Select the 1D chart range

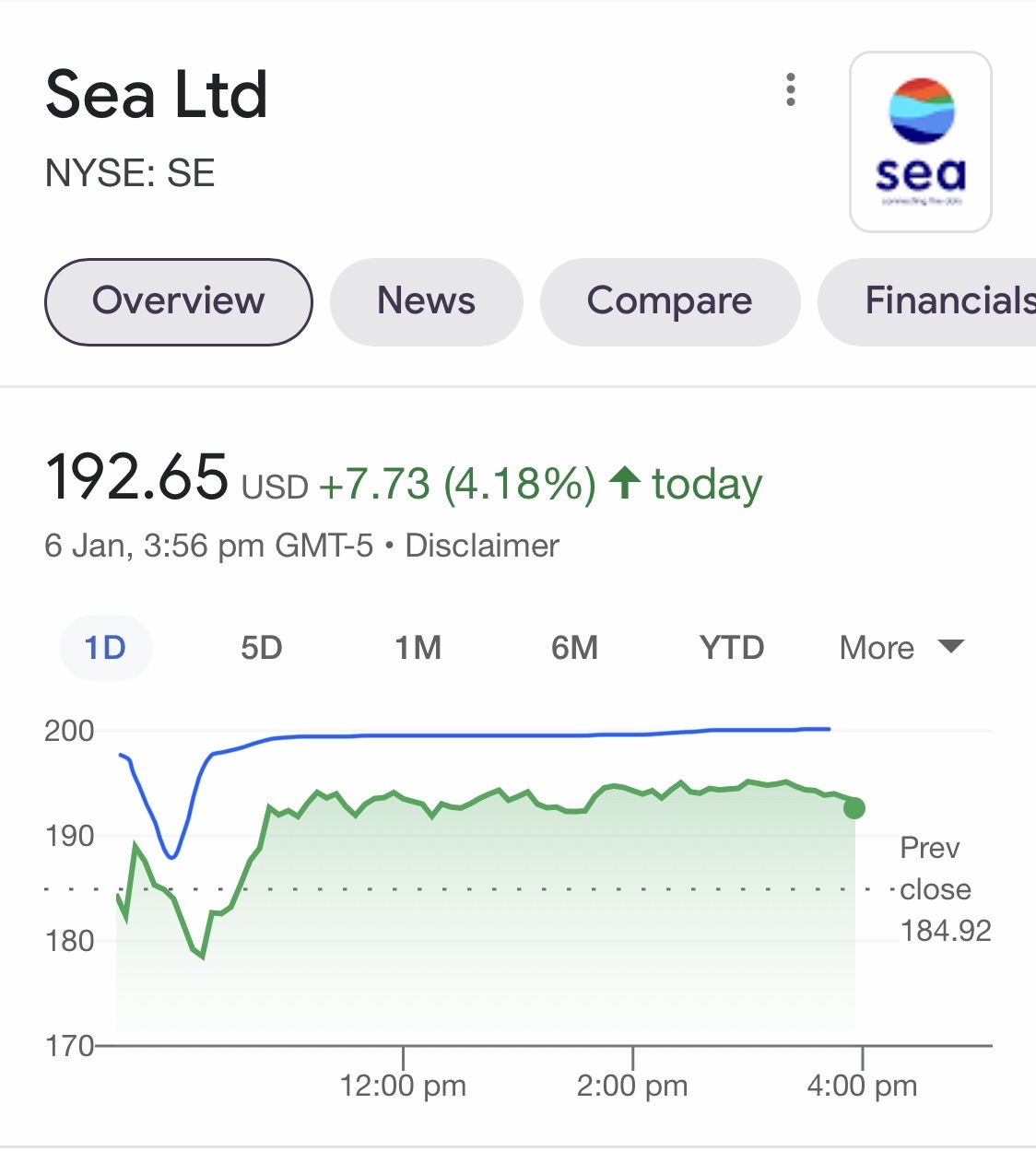tap(105, 648)
